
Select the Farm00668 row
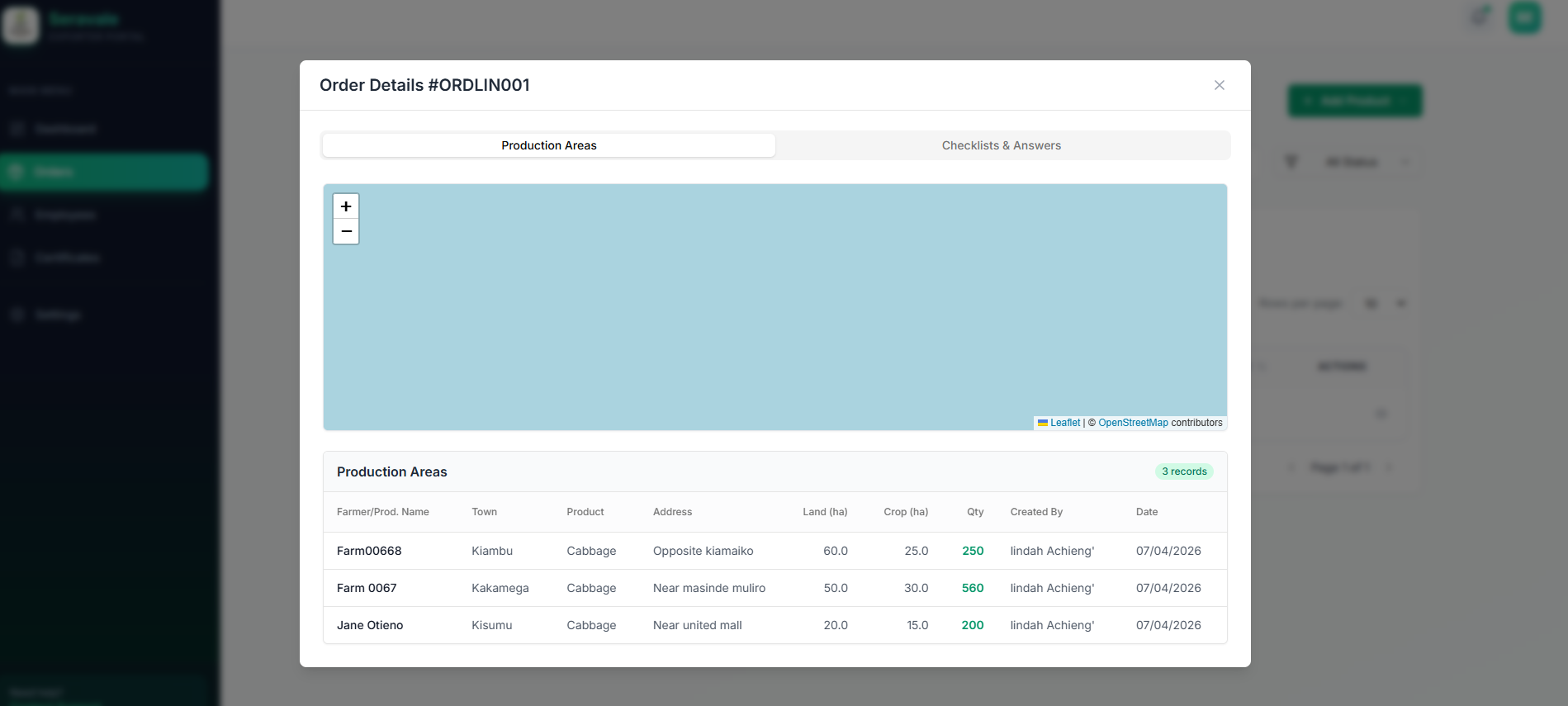[x=369, y=551]
